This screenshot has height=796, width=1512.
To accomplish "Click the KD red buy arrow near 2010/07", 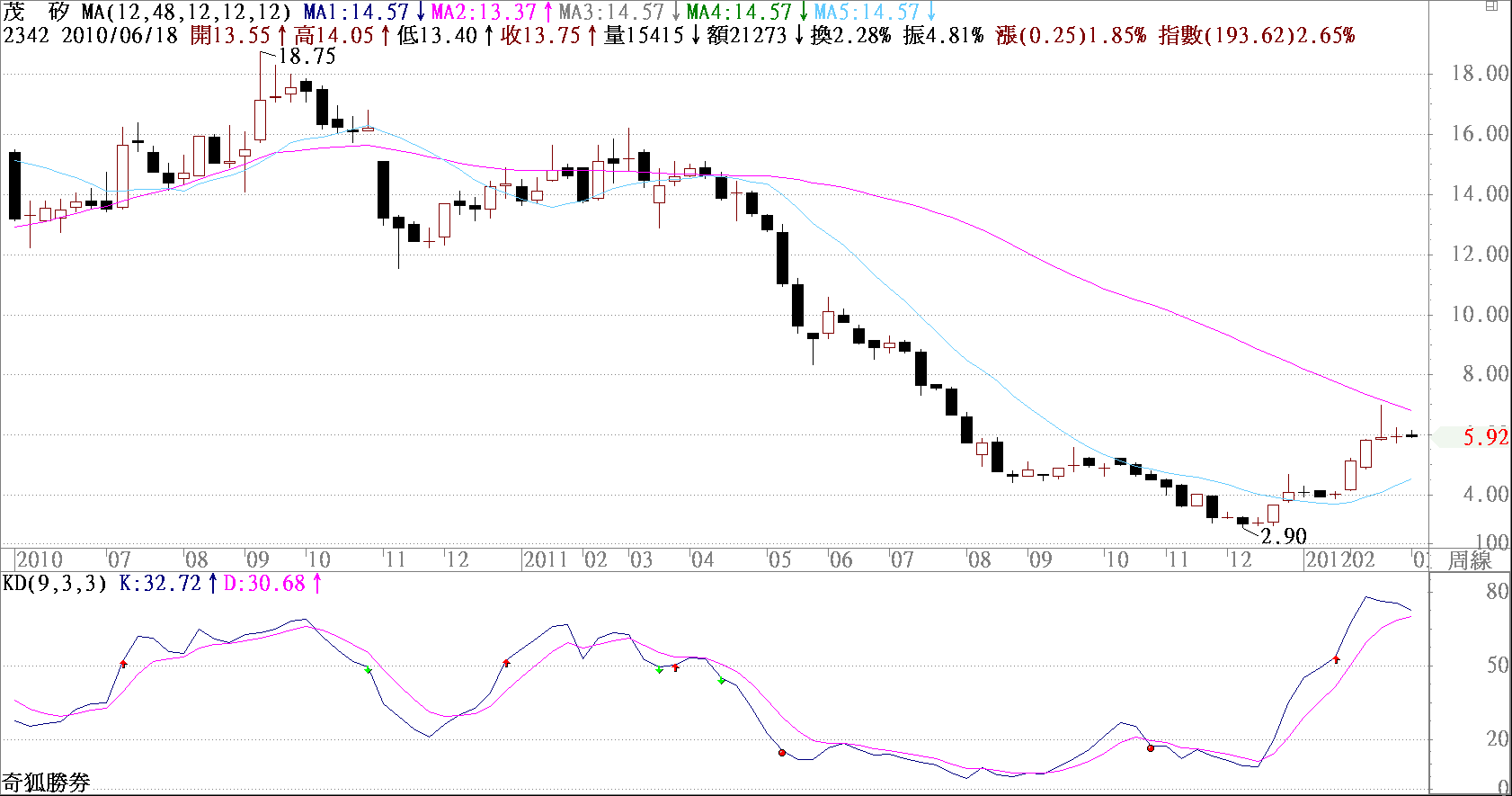I will (124, 664).
